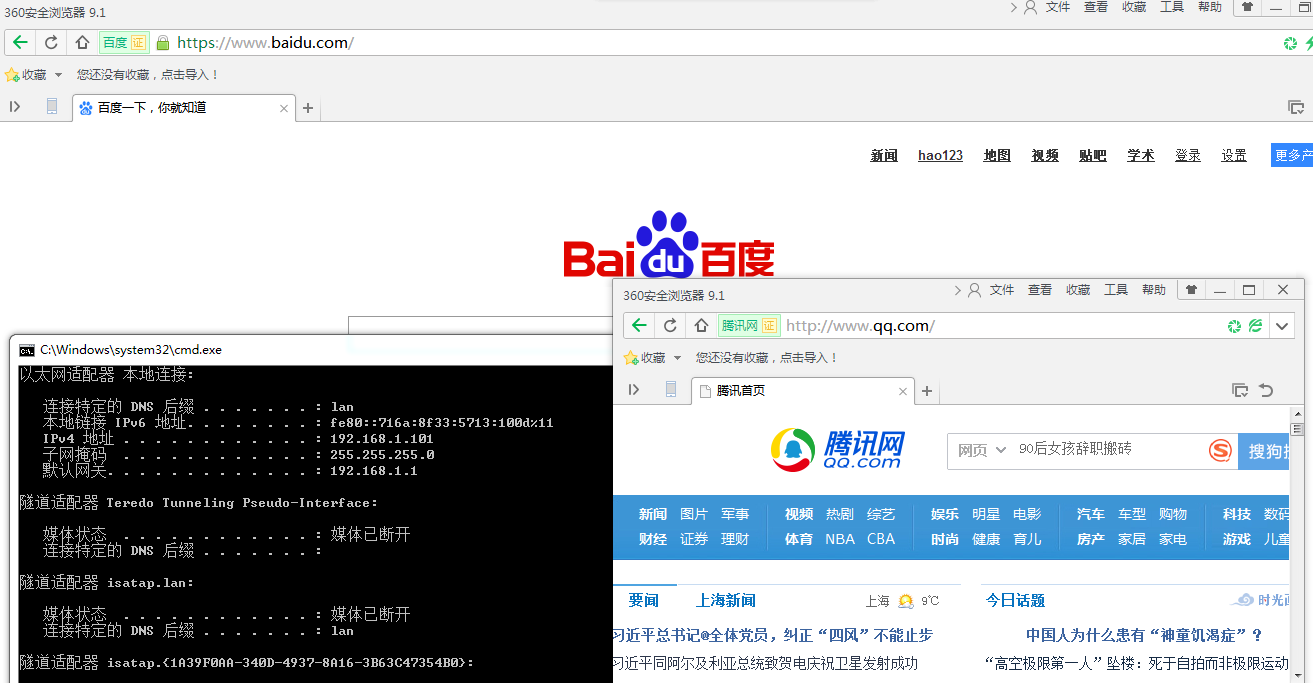This screenshot has height=683, width=1313.
Task: Click the favorites star icon in QQ window
Action: [x=630, y=358]
